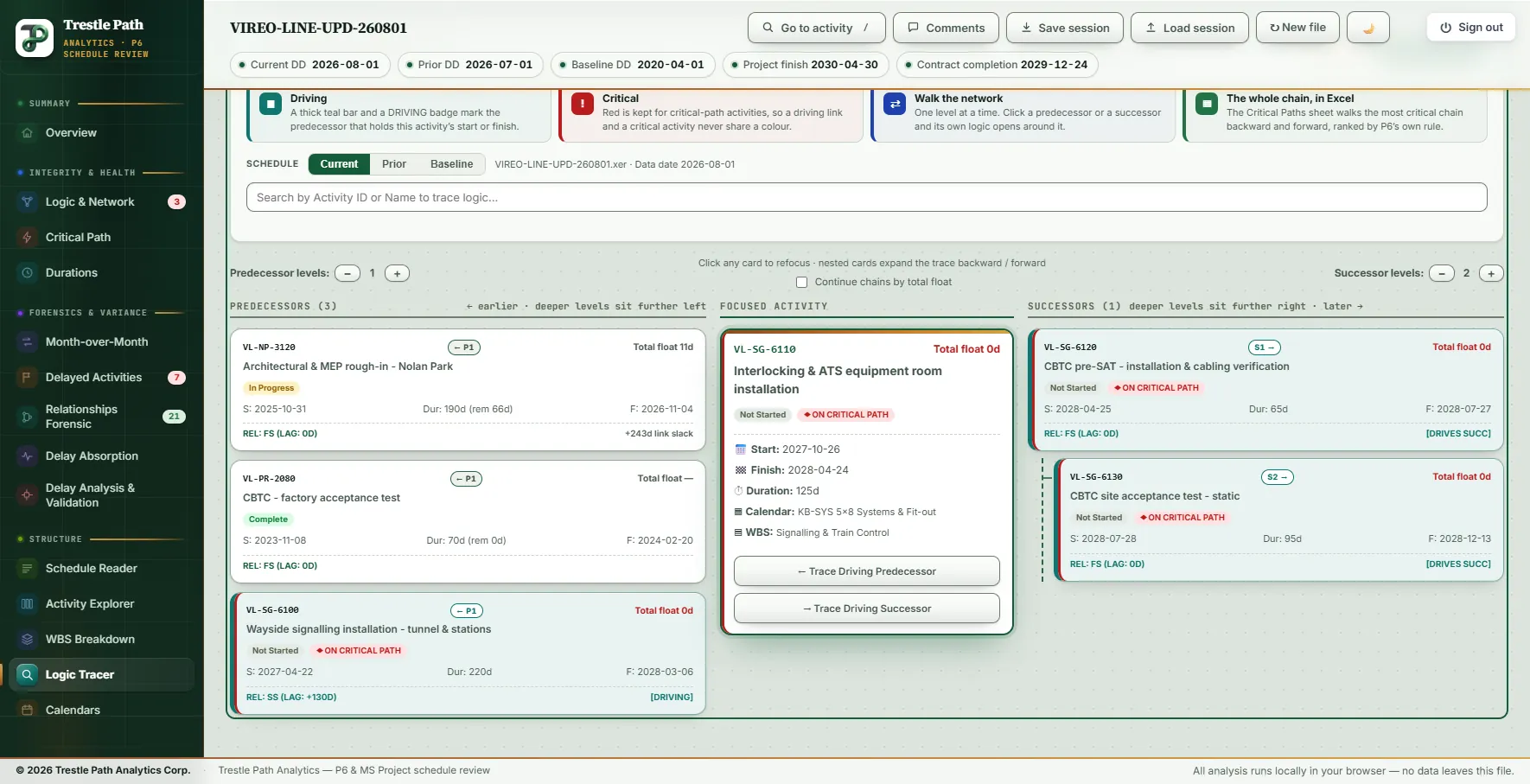
Task: Click the Delay Analysis & Validation icon
Action: (27, 495)
